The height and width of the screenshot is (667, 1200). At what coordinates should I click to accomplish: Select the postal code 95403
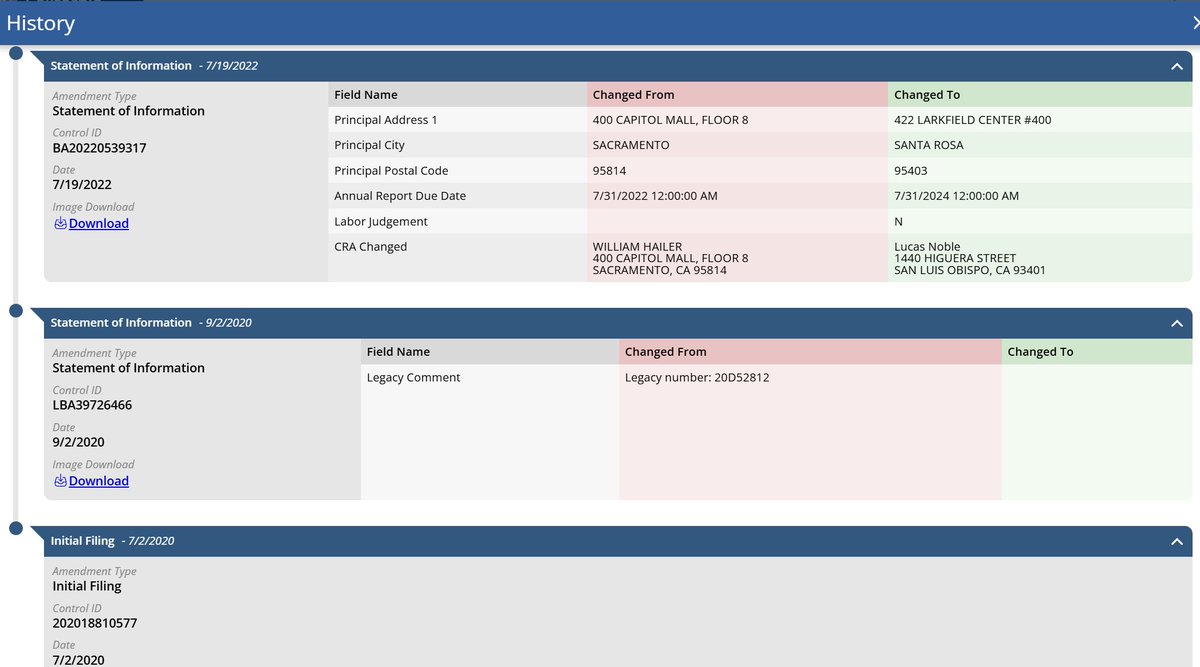click(x=911, y=171)
